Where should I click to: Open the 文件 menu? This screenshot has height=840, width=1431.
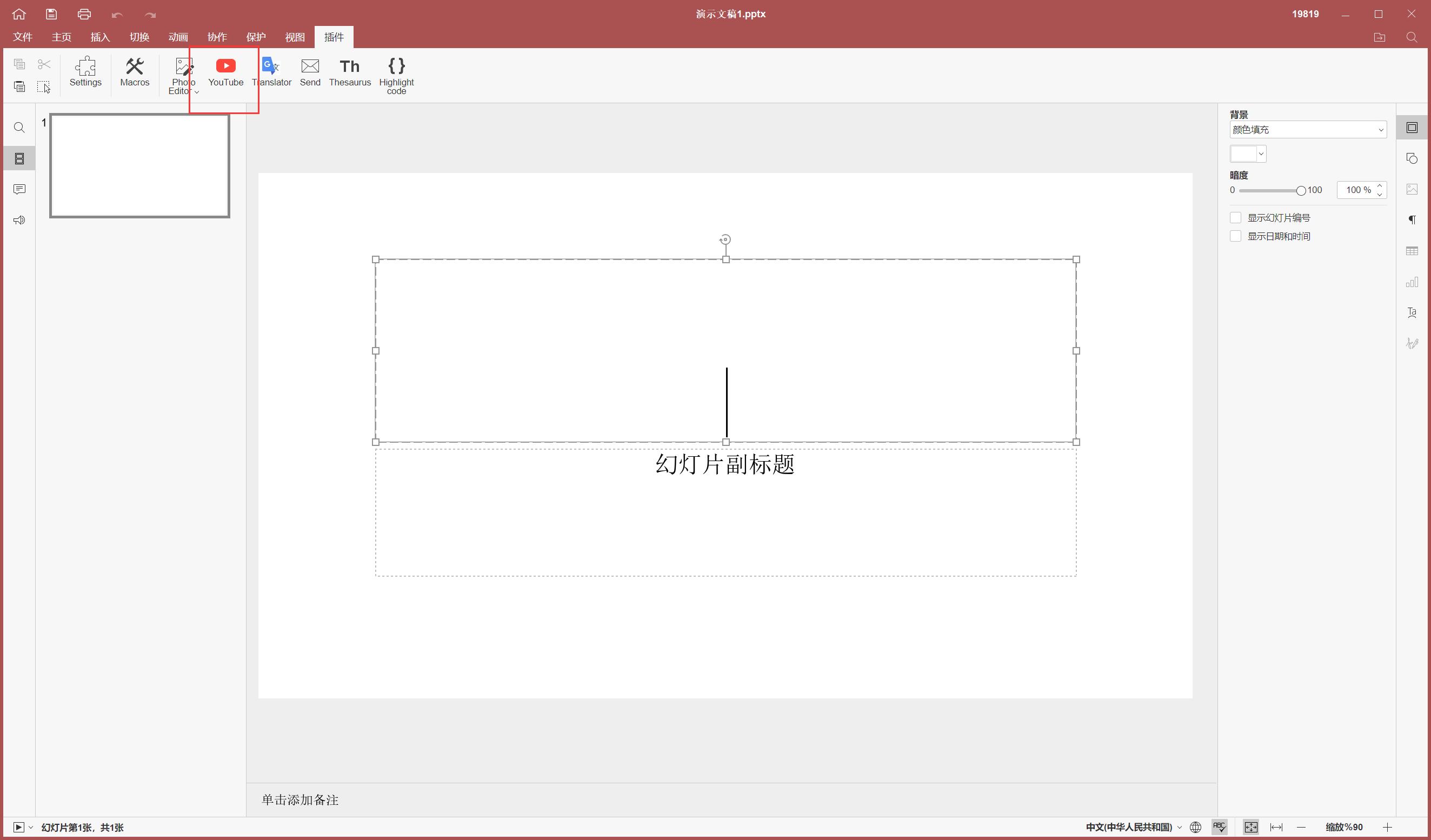tap(23, 37)
